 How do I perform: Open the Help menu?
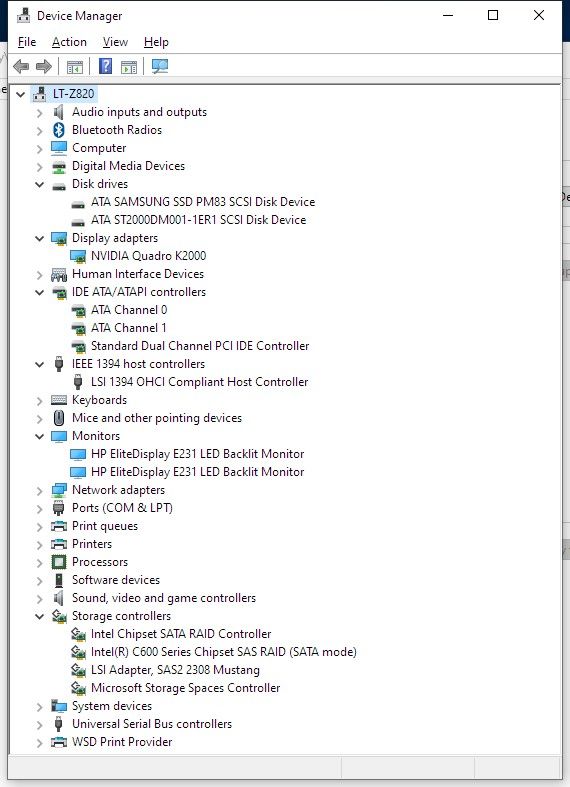coord(156,42)
